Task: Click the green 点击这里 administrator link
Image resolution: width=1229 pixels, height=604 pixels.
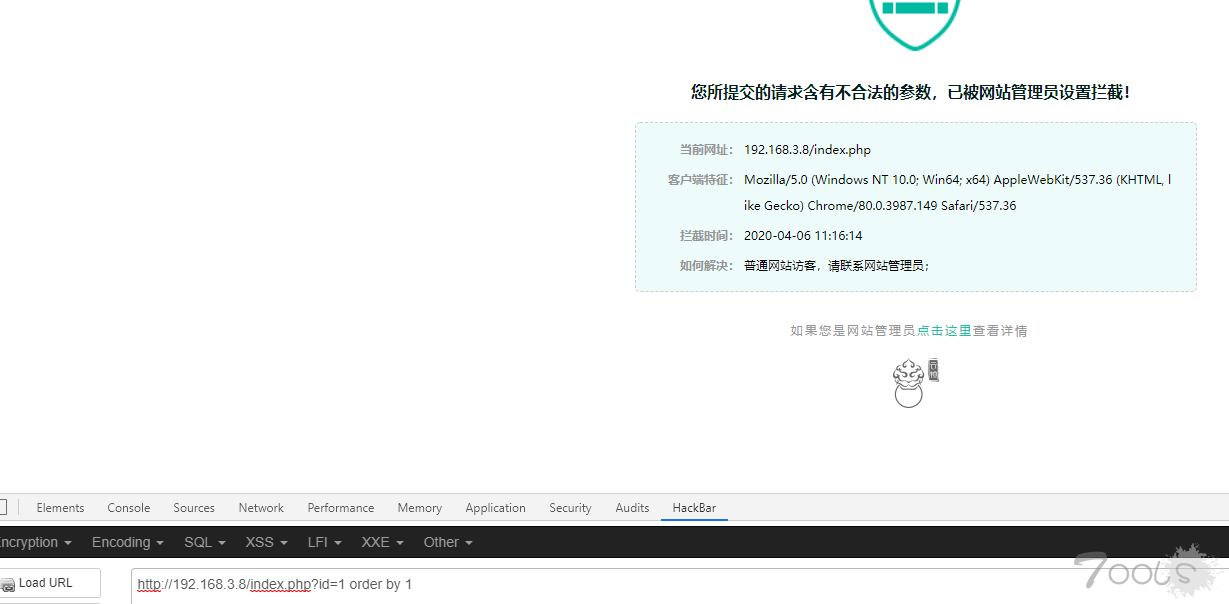Action: (x=944, y=331)
